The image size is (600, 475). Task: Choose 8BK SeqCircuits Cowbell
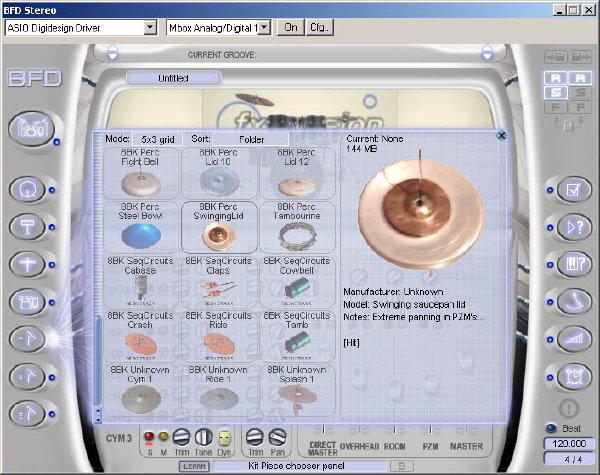point(297,282)
